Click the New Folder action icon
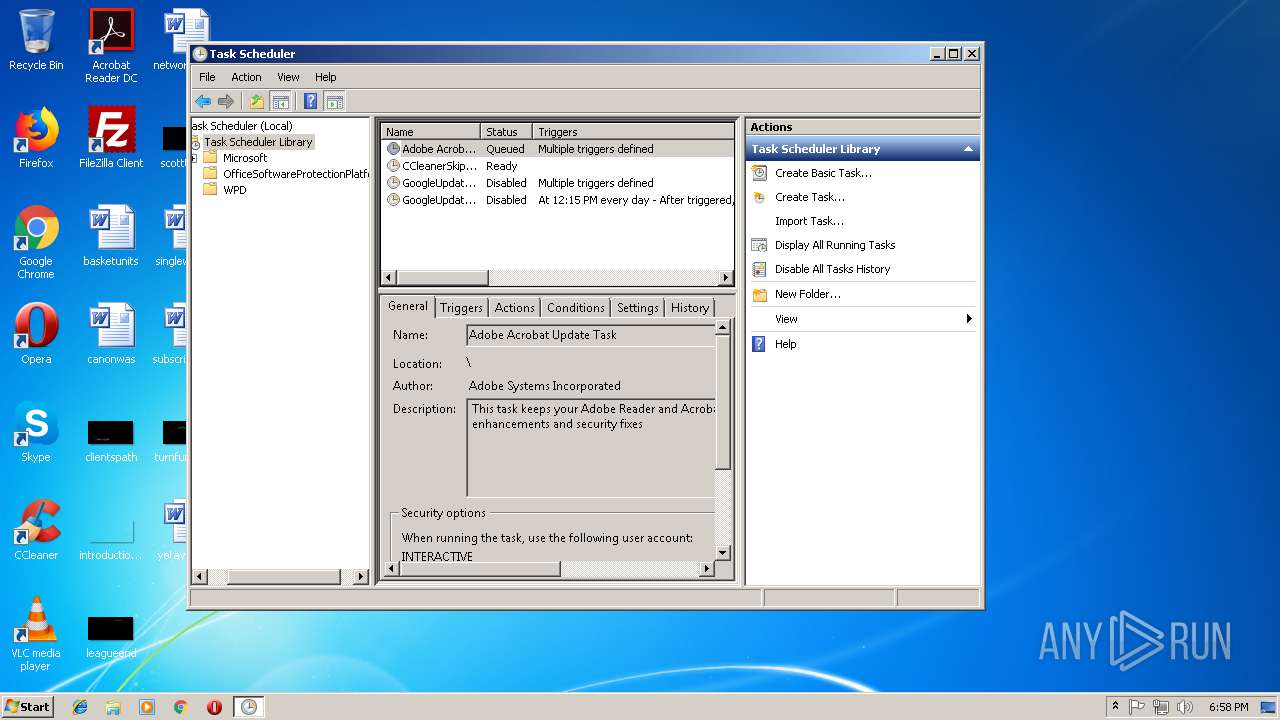1280x720 pixels. (760, 294)
